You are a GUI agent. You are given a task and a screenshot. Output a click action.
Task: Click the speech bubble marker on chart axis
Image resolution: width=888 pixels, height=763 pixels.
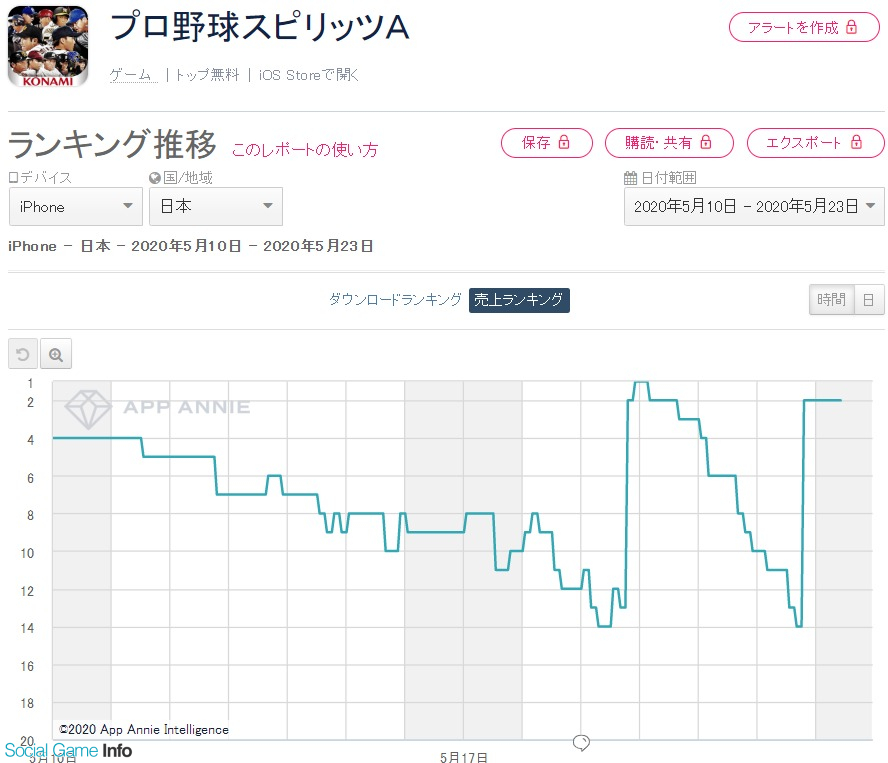pos(581,742)
